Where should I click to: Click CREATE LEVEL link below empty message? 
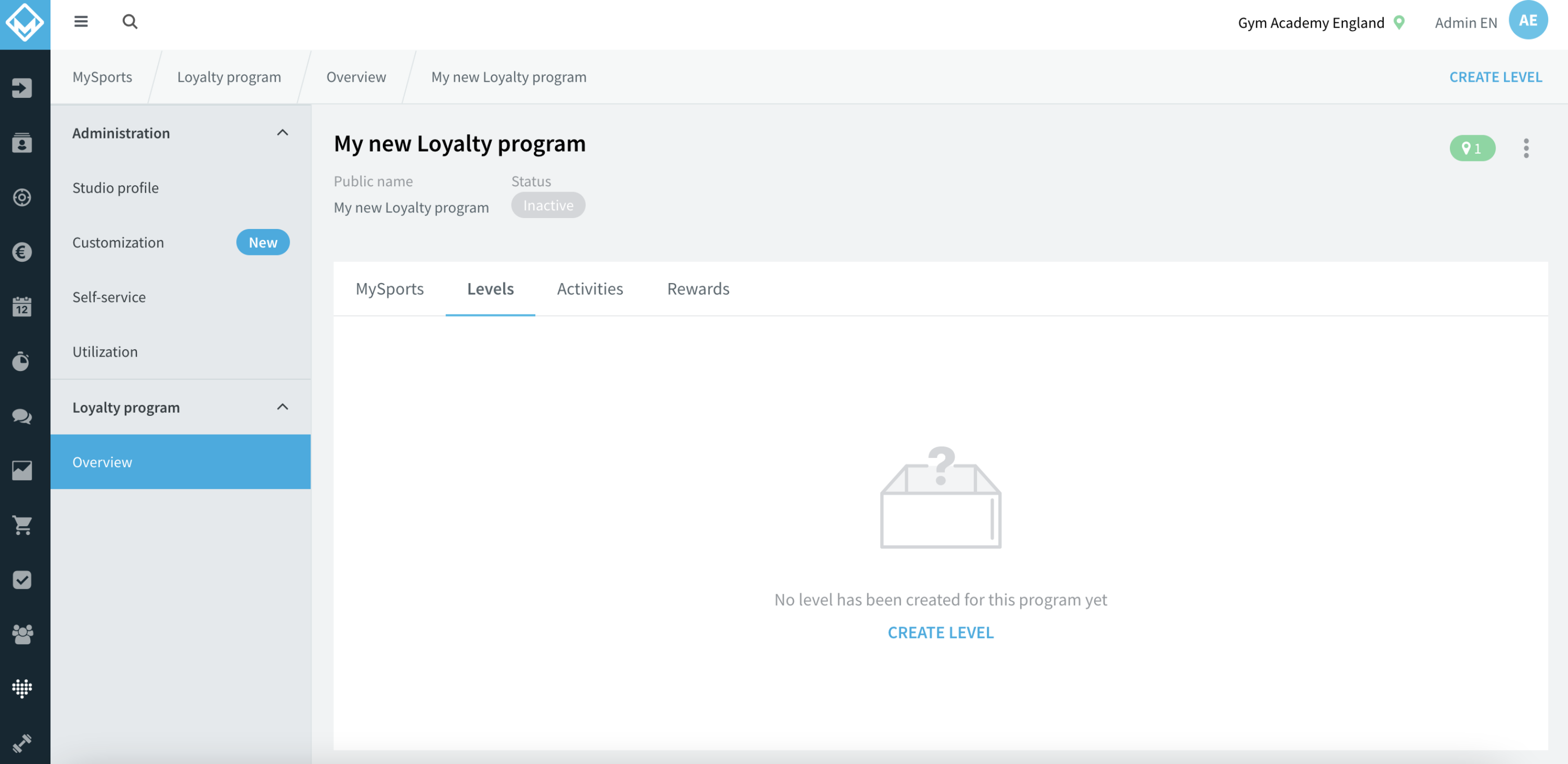[x=941, y=632]
